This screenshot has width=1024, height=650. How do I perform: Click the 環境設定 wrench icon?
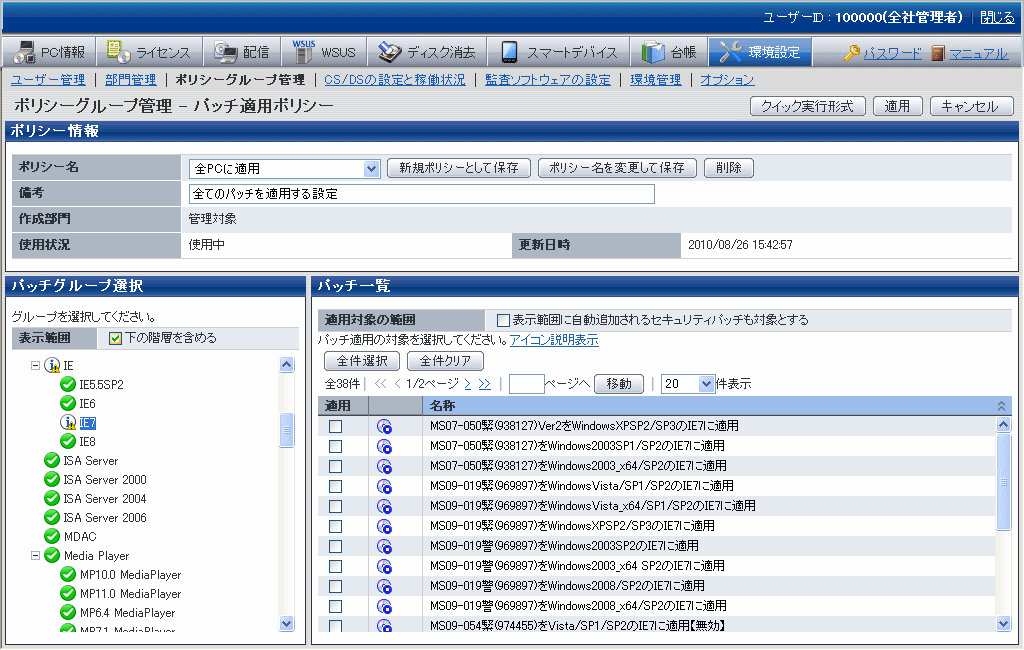pos(731,52)
